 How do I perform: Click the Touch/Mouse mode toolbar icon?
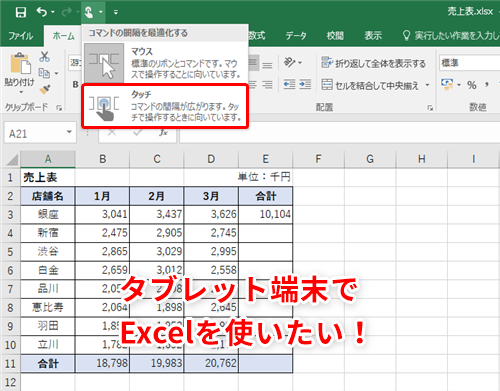(89, 13)
